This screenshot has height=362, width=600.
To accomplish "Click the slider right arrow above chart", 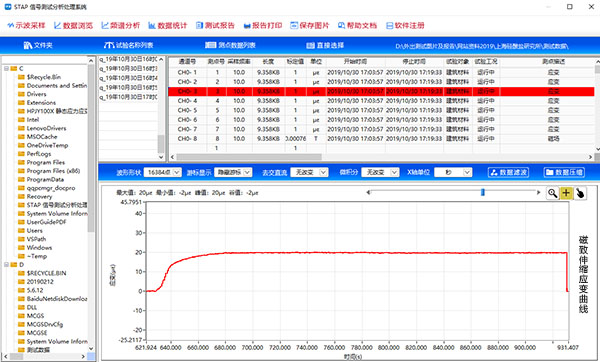I will pos(538,192).
